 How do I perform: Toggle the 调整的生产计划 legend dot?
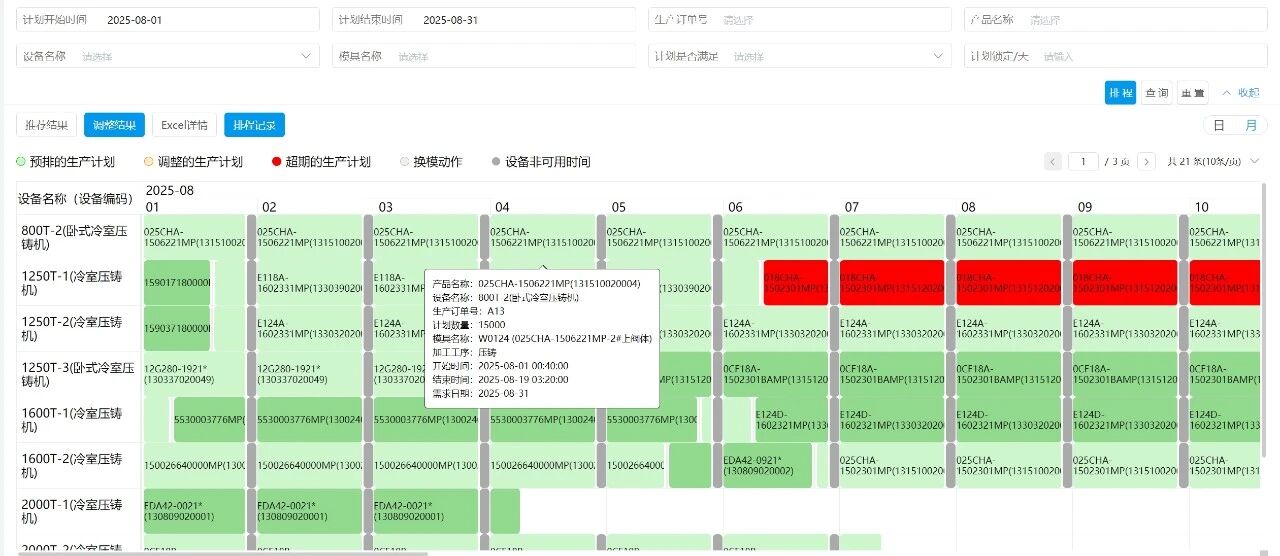pyautogui.click(x=149, y=161)
